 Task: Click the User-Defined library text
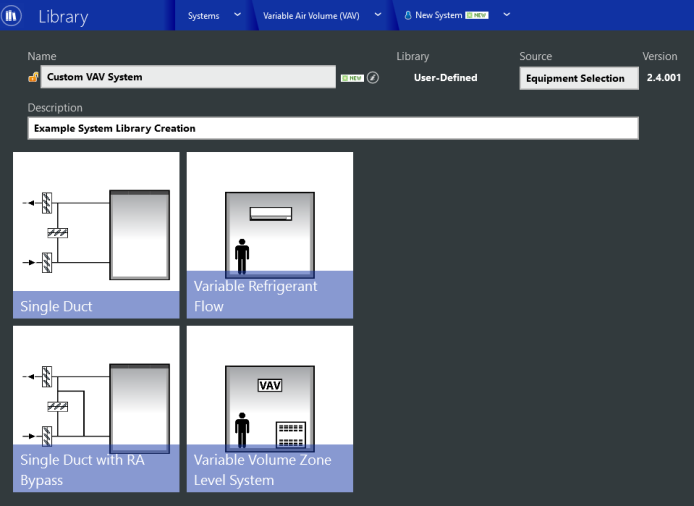tap(445, 77)
